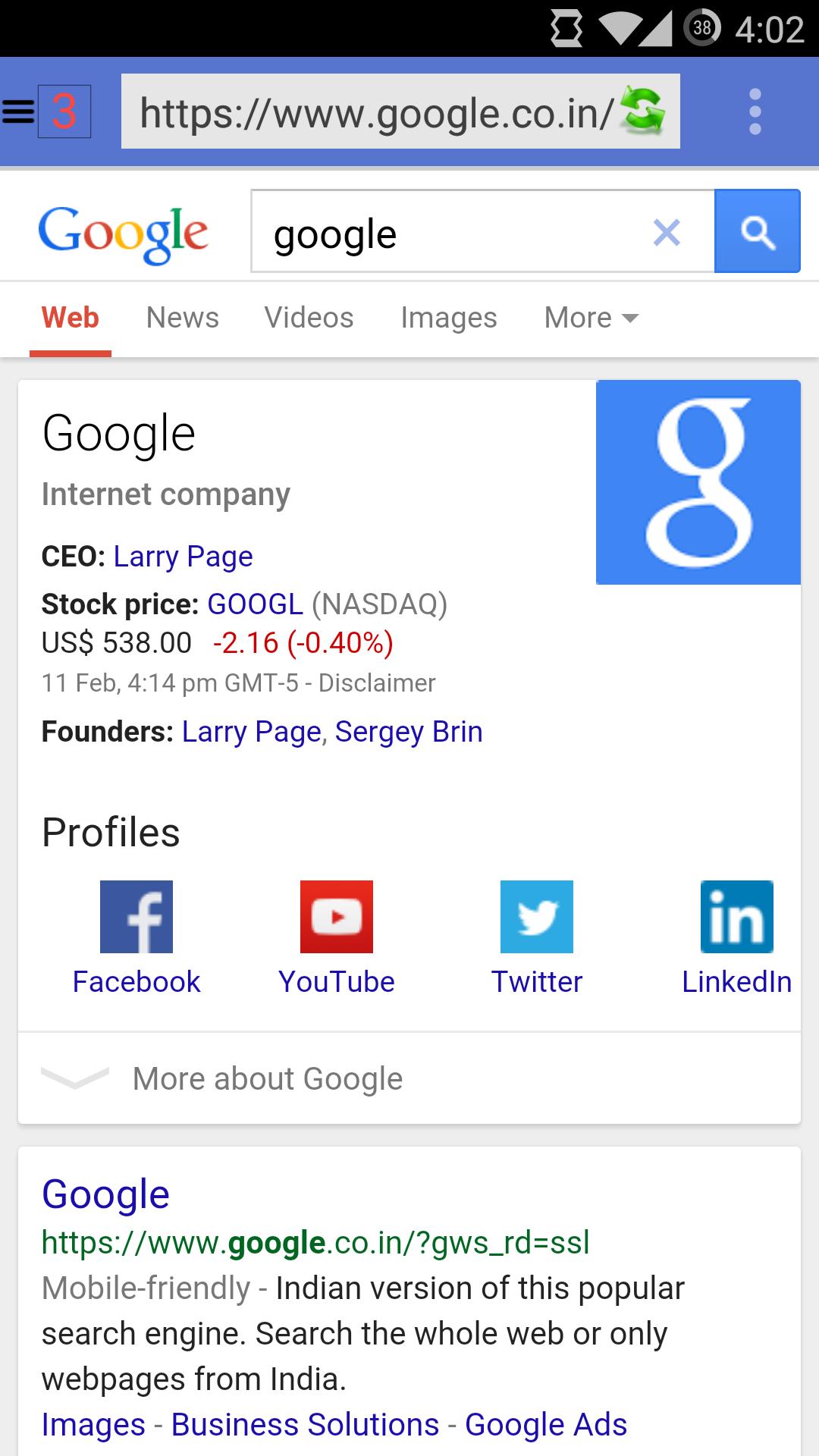
Task: Open the Facebook profile icon
Action: point(136,916)
